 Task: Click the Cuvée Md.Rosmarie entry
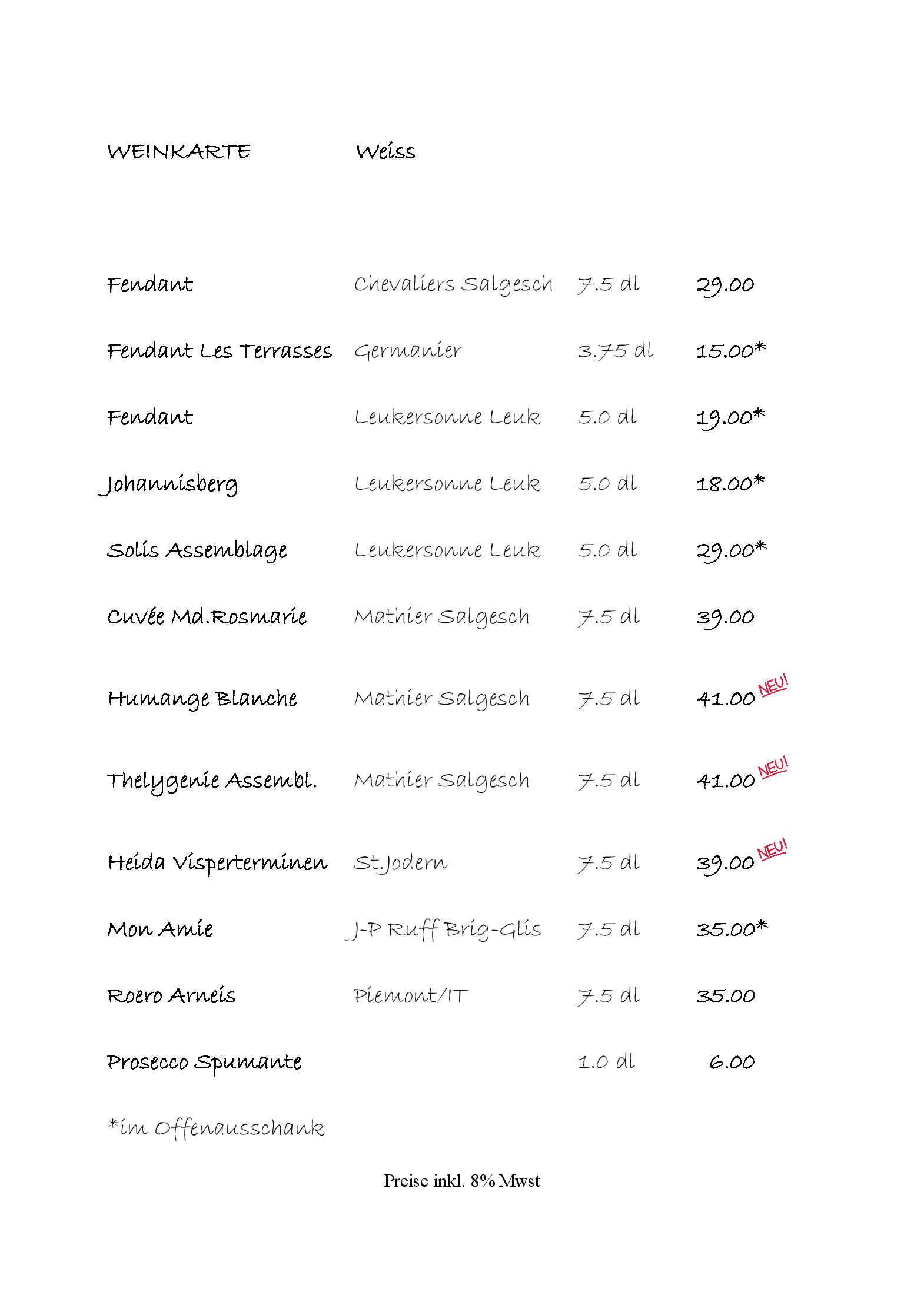click(x=207, y=617)
